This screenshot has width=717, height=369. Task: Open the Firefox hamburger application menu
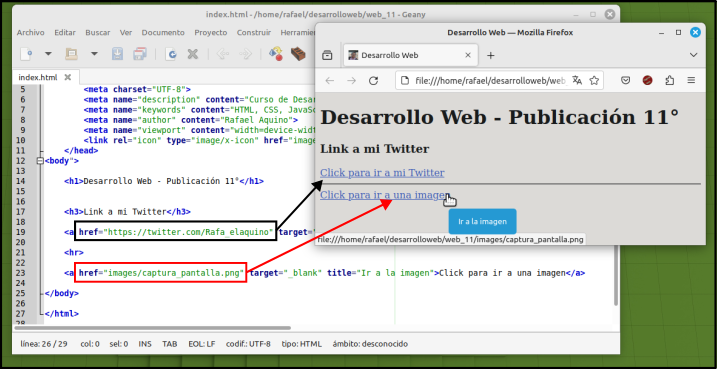(x=691, y=81)
